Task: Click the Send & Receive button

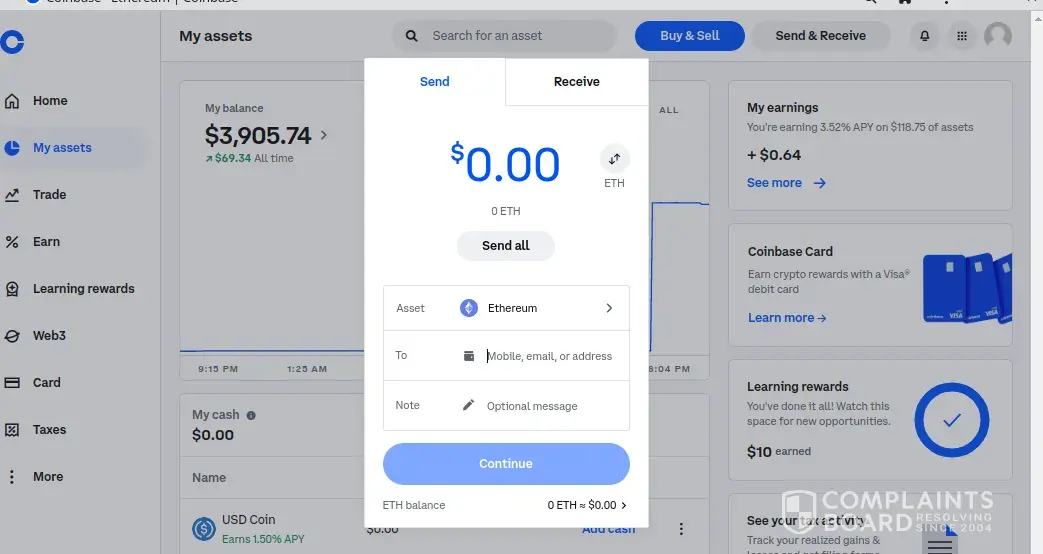Action: coord(820,36)
